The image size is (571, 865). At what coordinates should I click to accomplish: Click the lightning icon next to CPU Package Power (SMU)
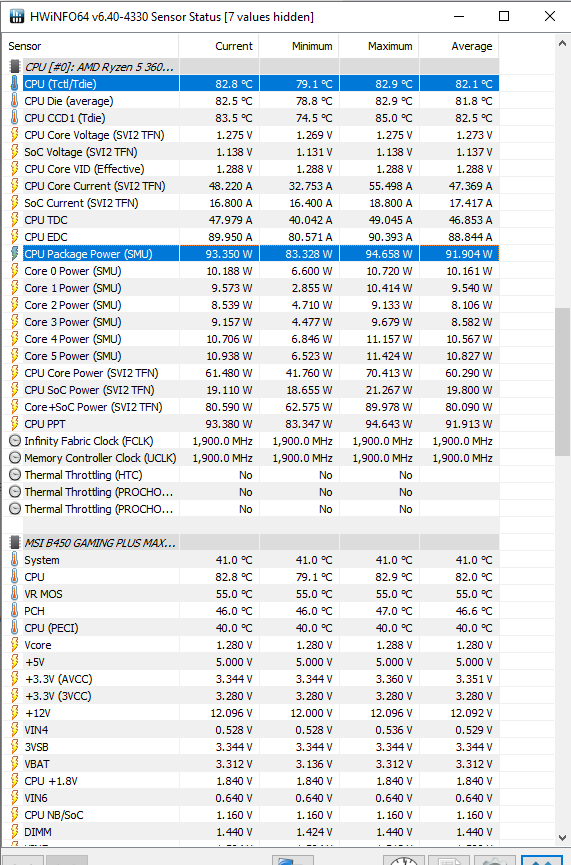[x=15, y=254]
